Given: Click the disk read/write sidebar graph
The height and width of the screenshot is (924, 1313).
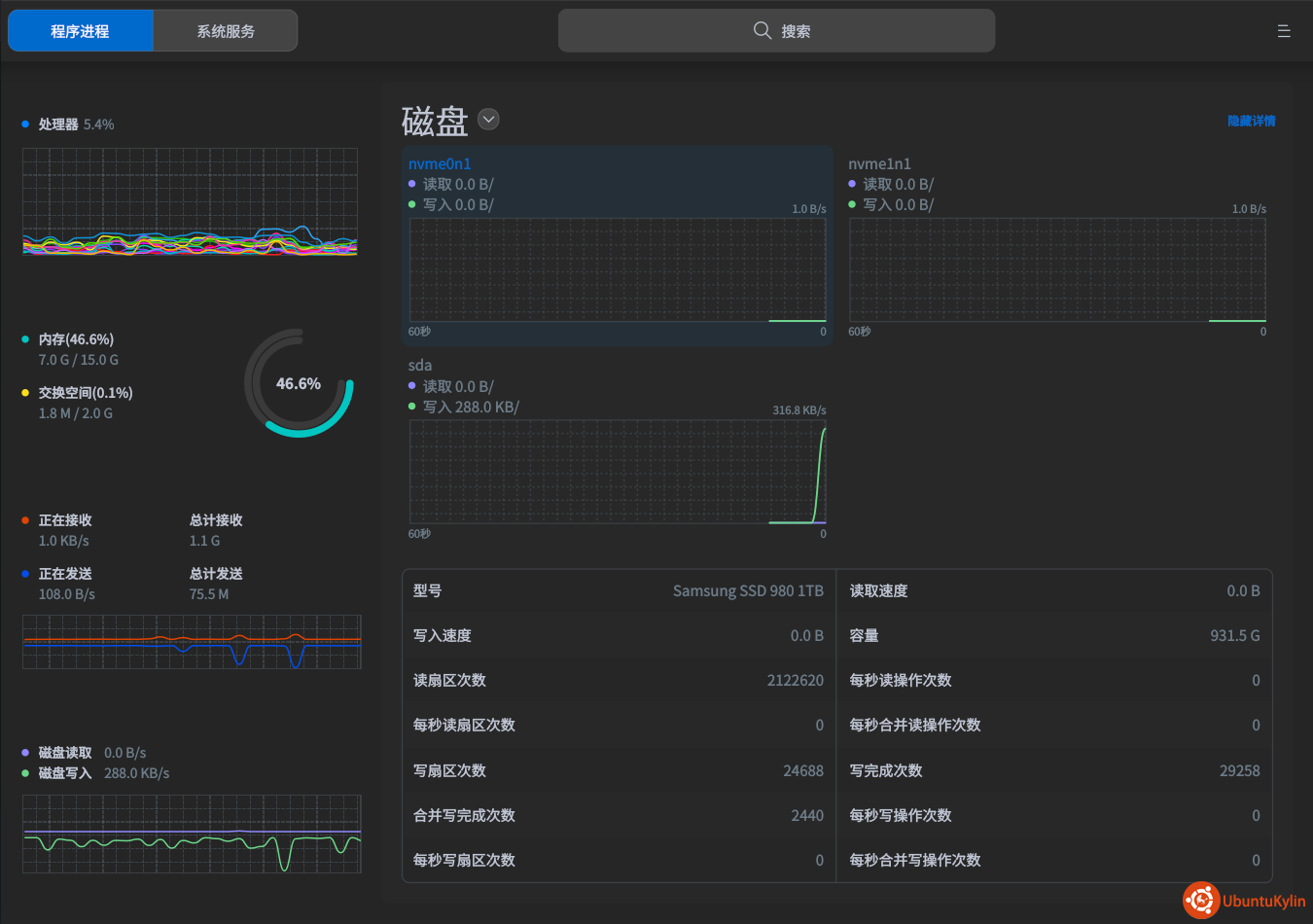Looking at the screenshot, I should pyautogui.click(x=192, y=834).
